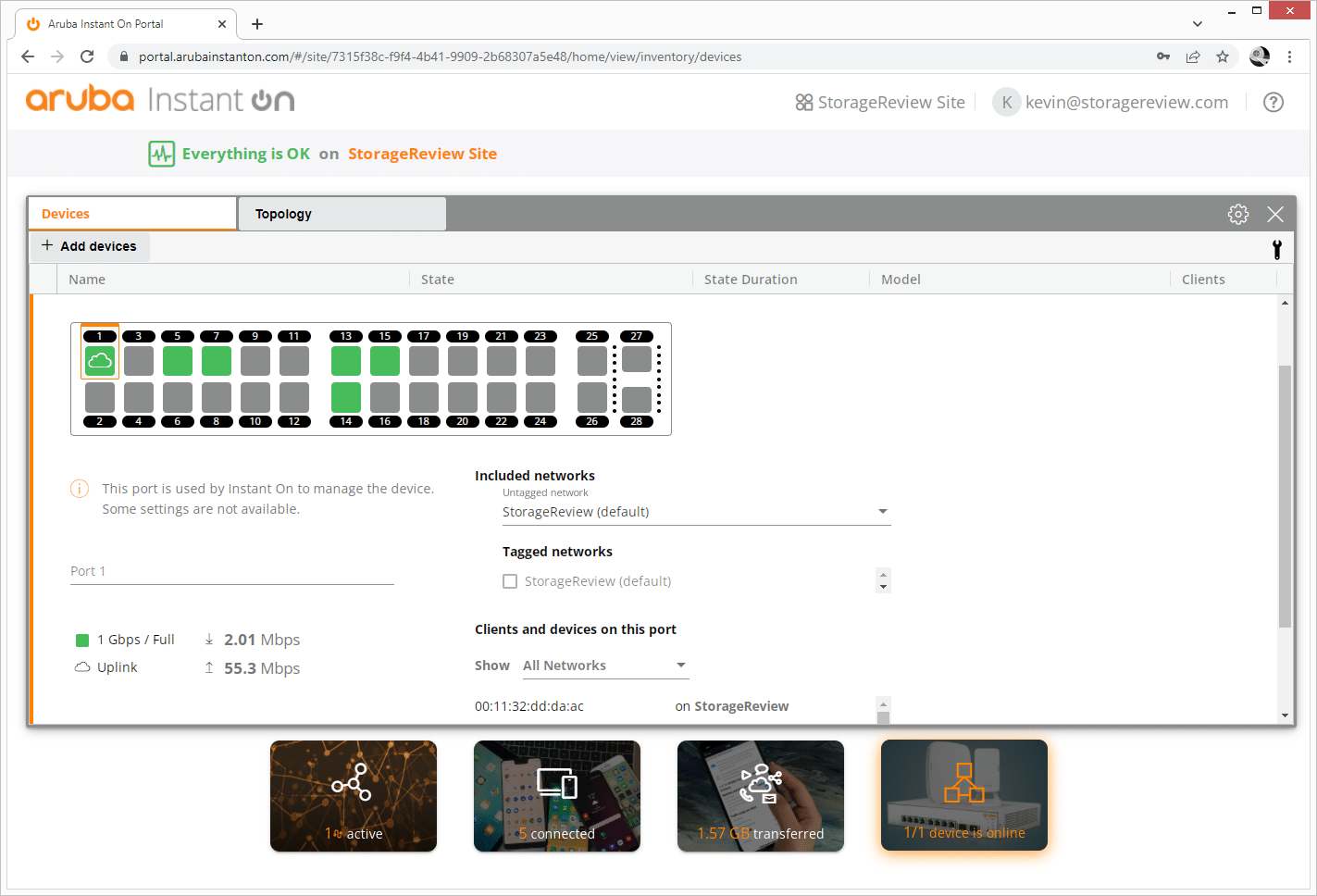Switch to the Topology tab
The width and height of the screenshot is (1317, 896).
pos(342,214)
